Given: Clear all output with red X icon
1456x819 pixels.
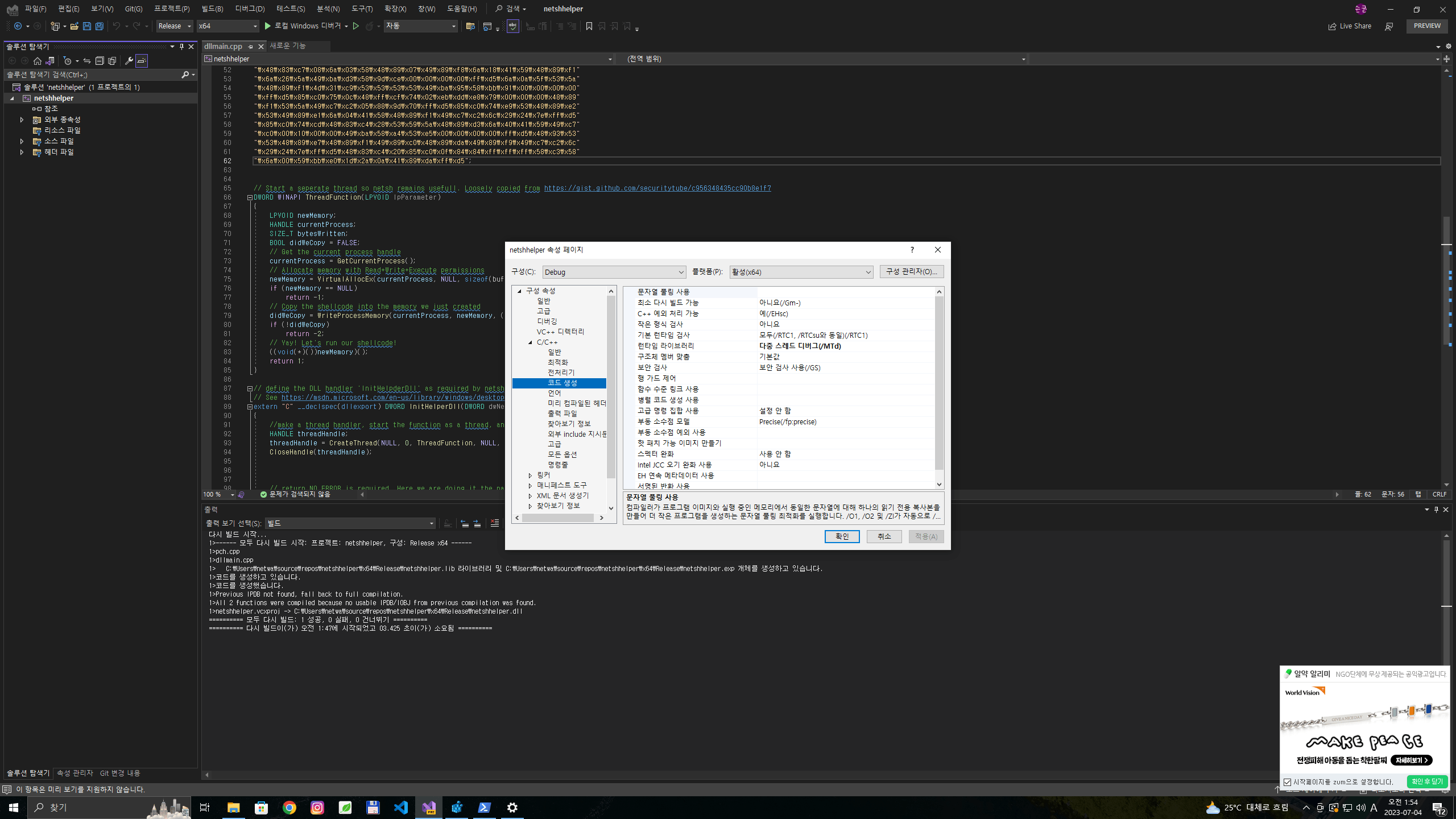Looking at the screenshot, I should pos(495,523).
